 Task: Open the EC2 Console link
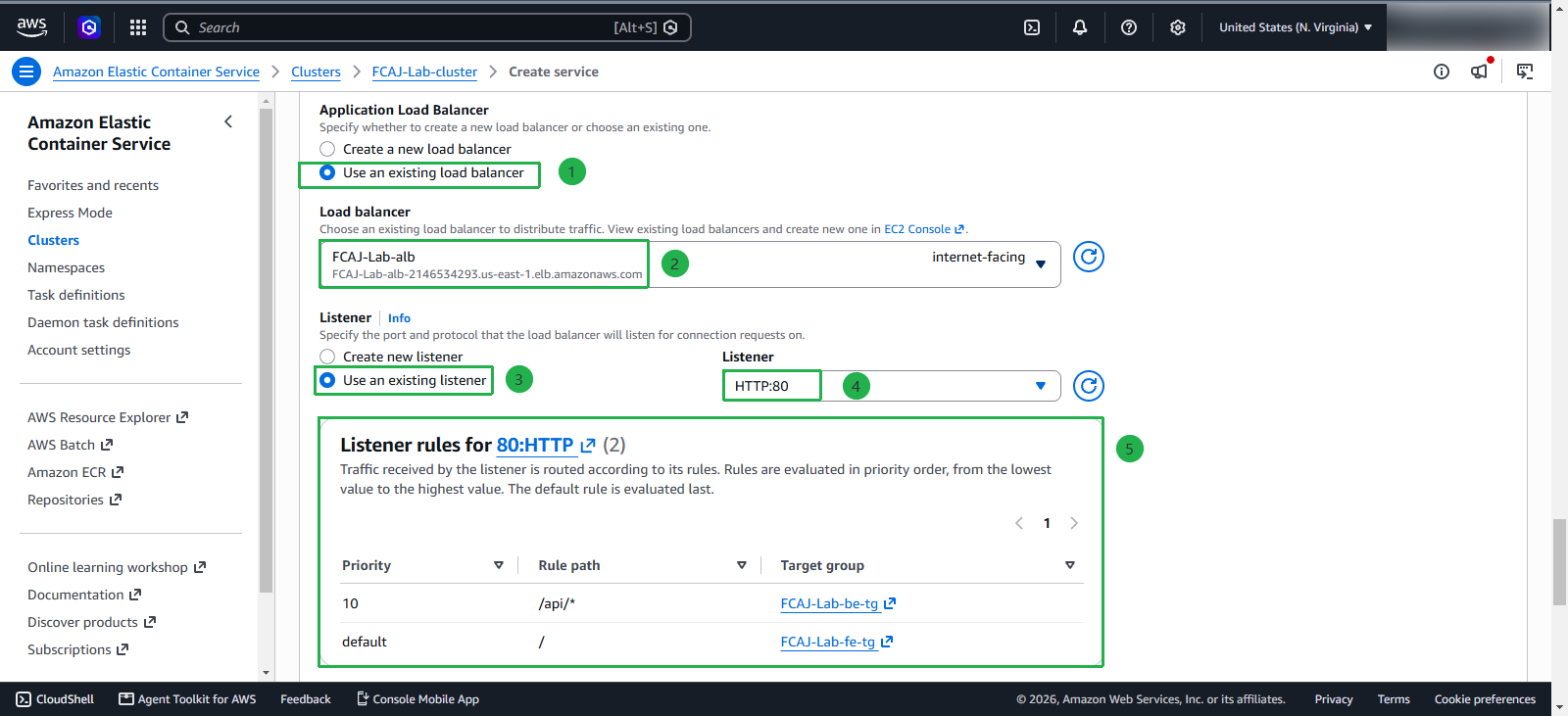tap(924, 229)
